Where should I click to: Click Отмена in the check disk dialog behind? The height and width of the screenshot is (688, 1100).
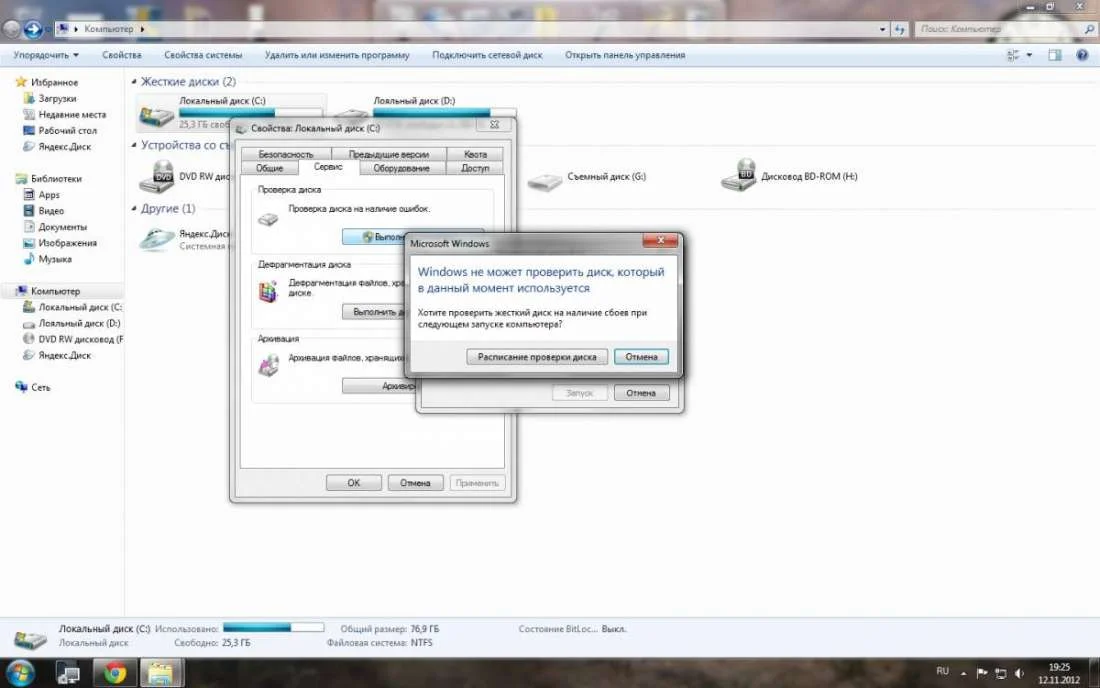coord(641,393)
